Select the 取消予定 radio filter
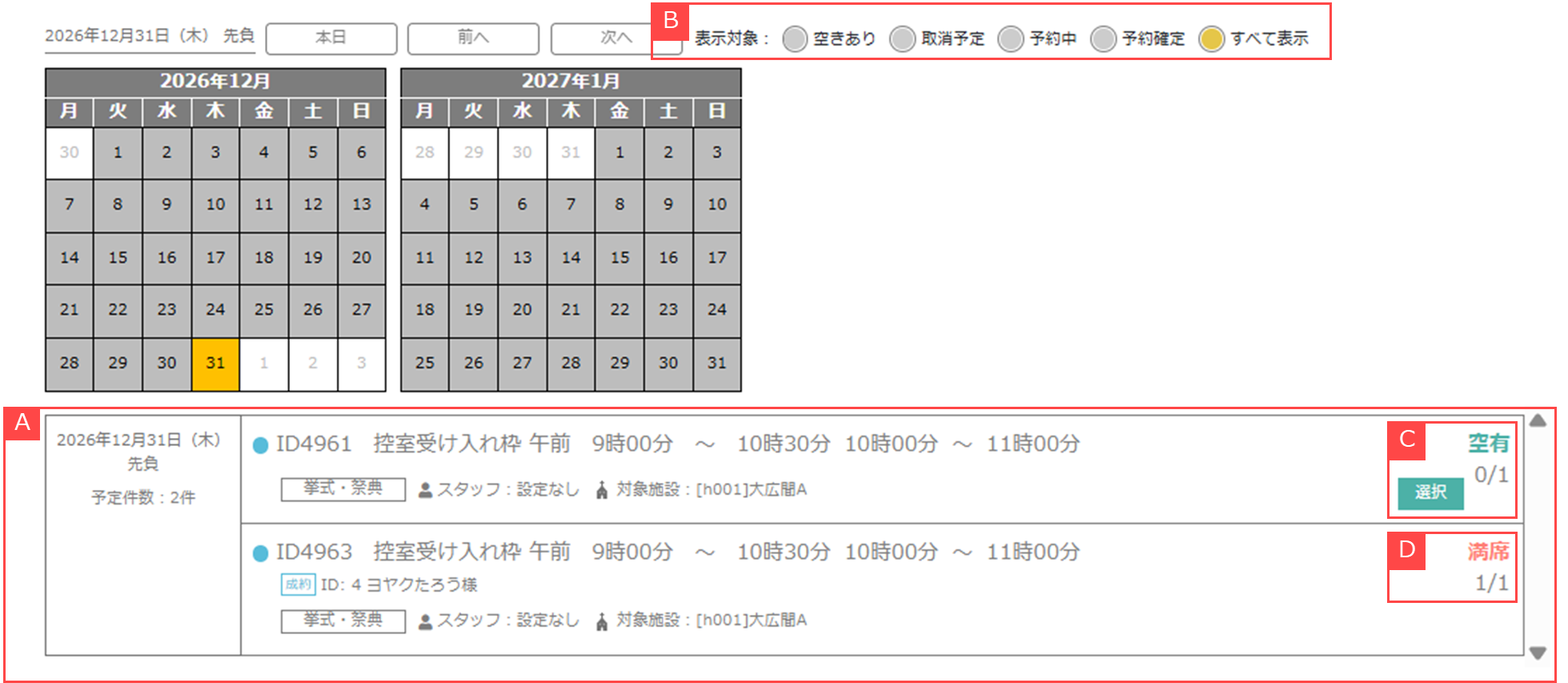The height and width of the screenshot is (683, 1568). click(902, 38)
